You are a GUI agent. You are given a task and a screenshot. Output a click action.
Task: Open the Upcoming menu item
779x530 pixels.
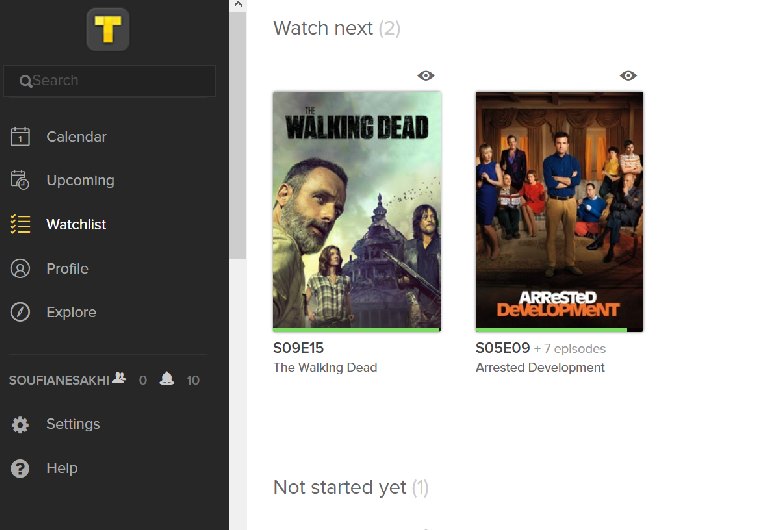coord(80,180)
